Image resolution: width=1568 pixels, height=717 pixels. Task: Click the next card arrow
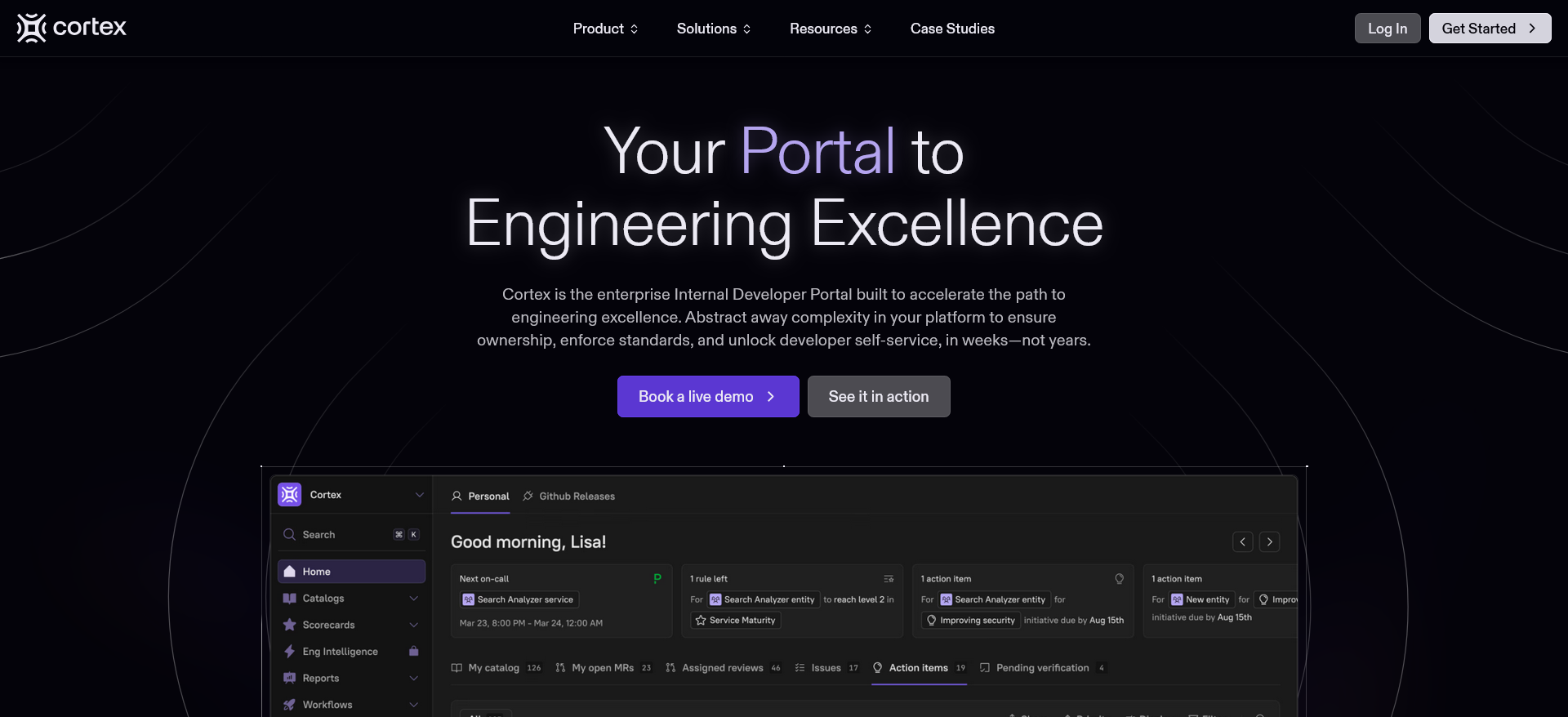(1269, 541)
